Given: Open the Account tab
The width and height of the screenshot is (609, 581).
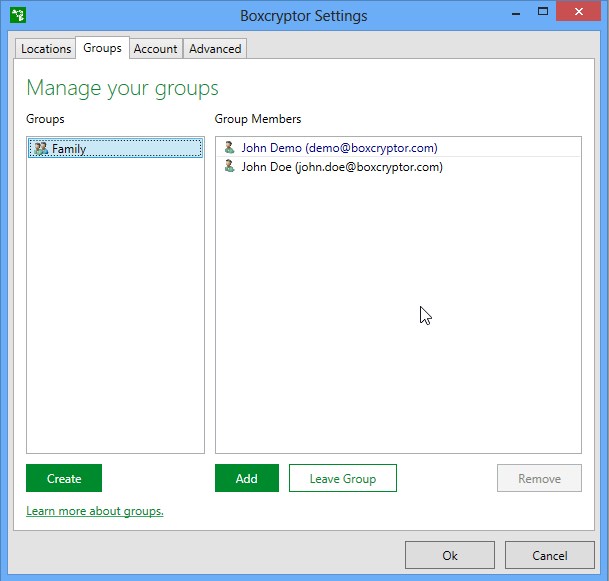Looking at the screenshot, I should click(x=155, y=49).
